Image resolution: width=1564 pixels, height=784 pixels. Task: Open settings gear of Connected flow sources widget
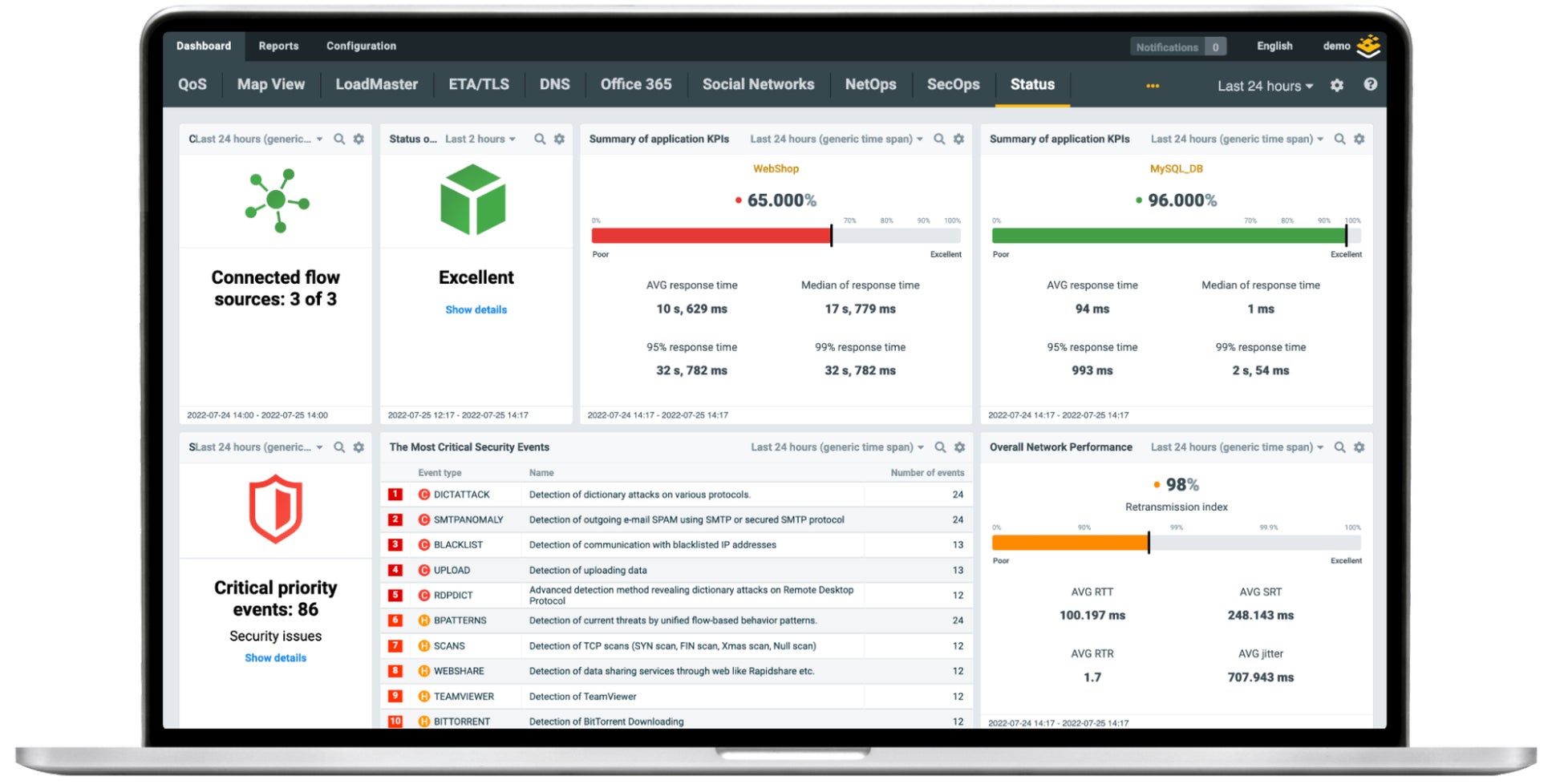pyautogui.click(x=359, y=139)
